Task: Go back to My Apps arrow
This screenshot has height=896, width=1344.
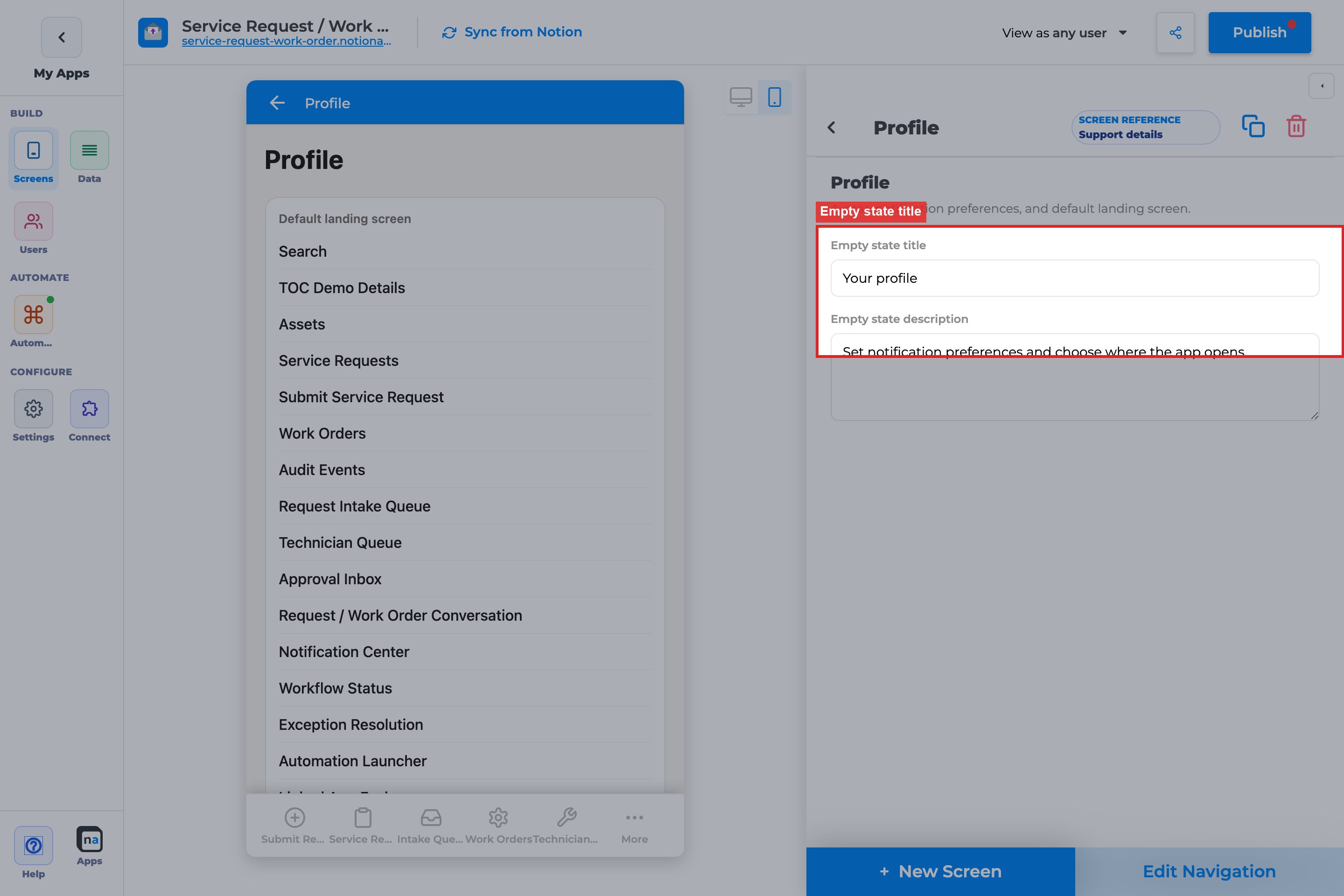Action: coord(61,37)
